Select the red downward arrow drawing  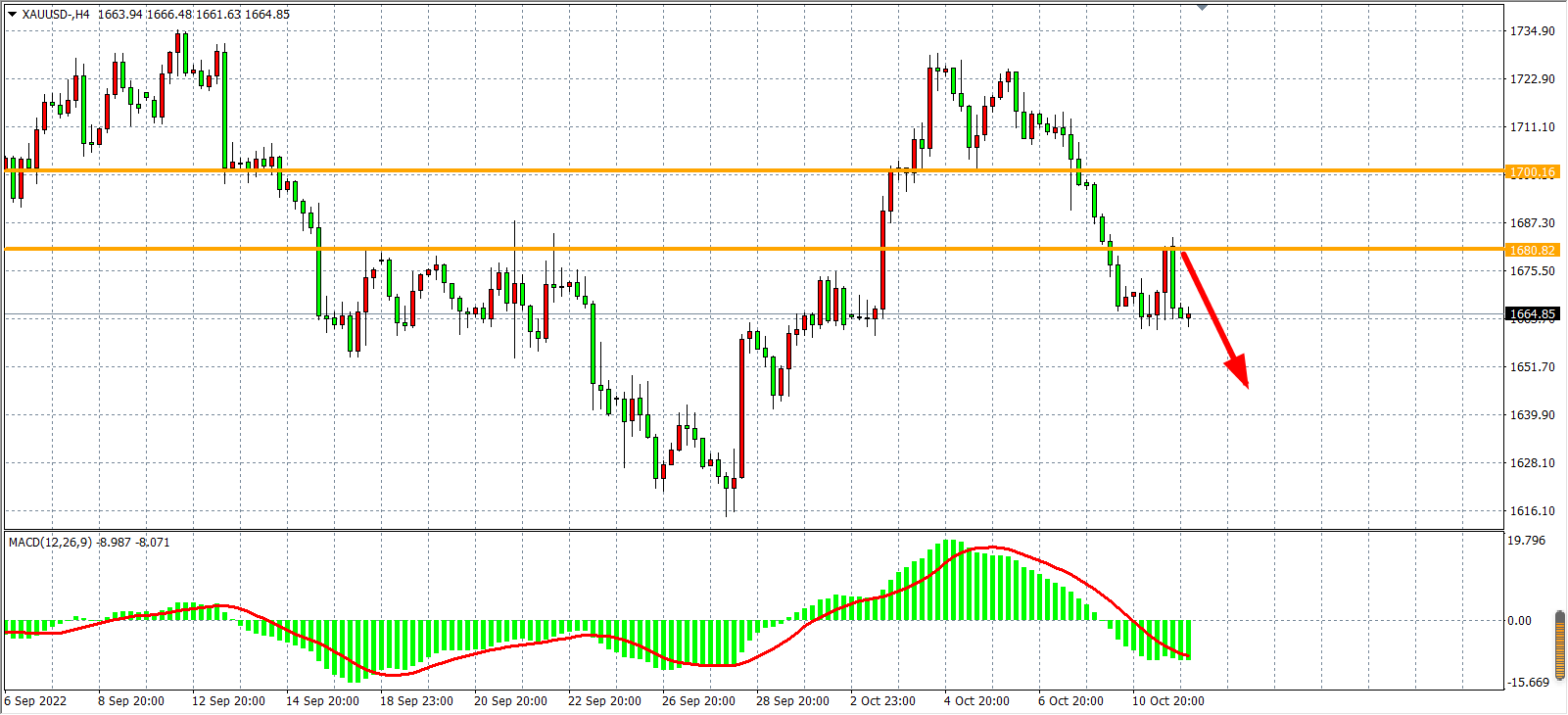click(1214, 318)
